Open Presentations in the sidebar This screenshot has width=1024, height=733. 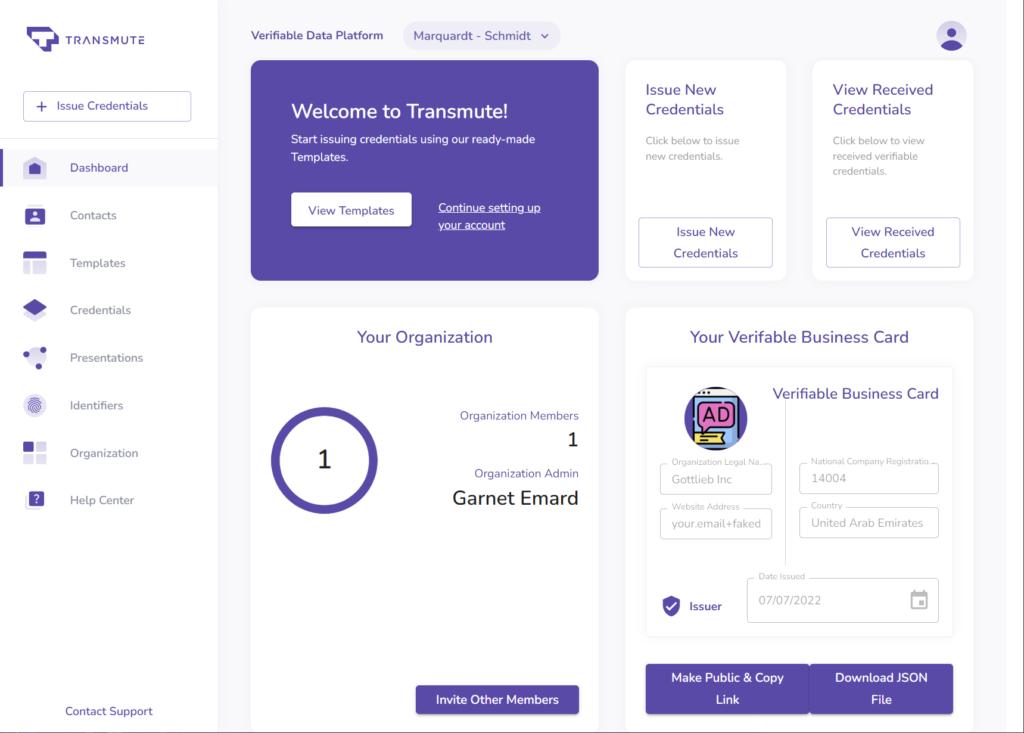(109, 358)
